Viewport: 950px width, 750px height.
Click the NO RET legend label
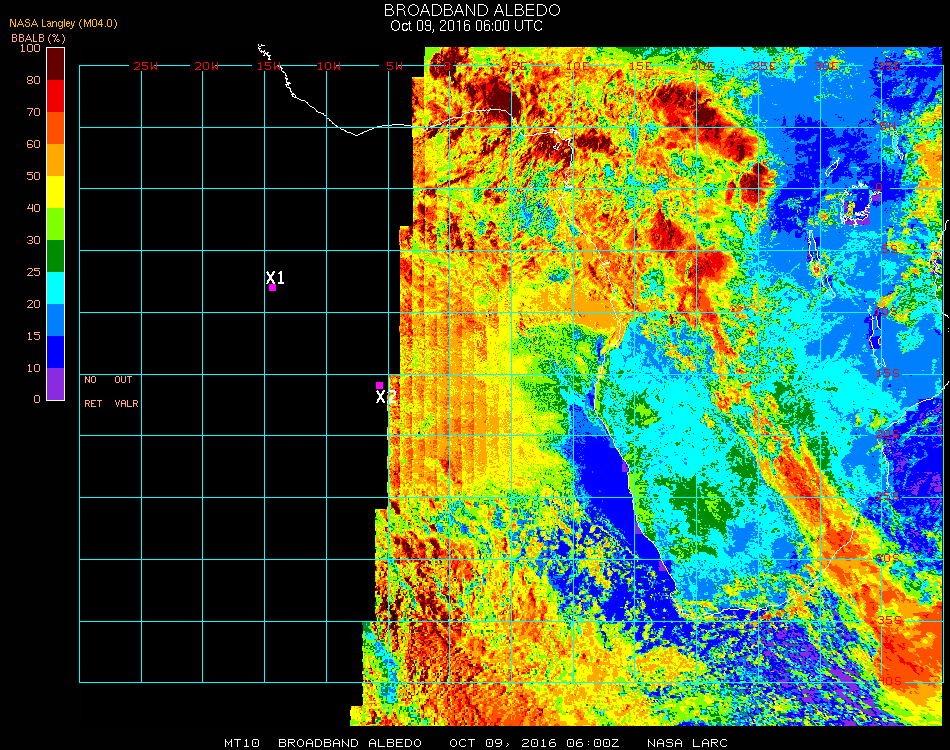click(91, 392)
